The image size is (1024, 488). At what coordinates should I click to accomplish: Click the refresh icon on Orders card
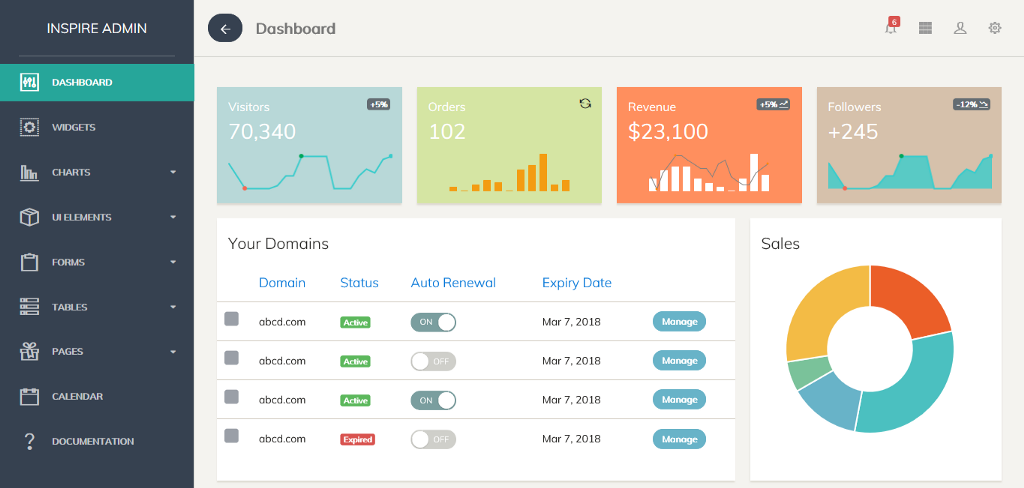click(x=585, y=103)
